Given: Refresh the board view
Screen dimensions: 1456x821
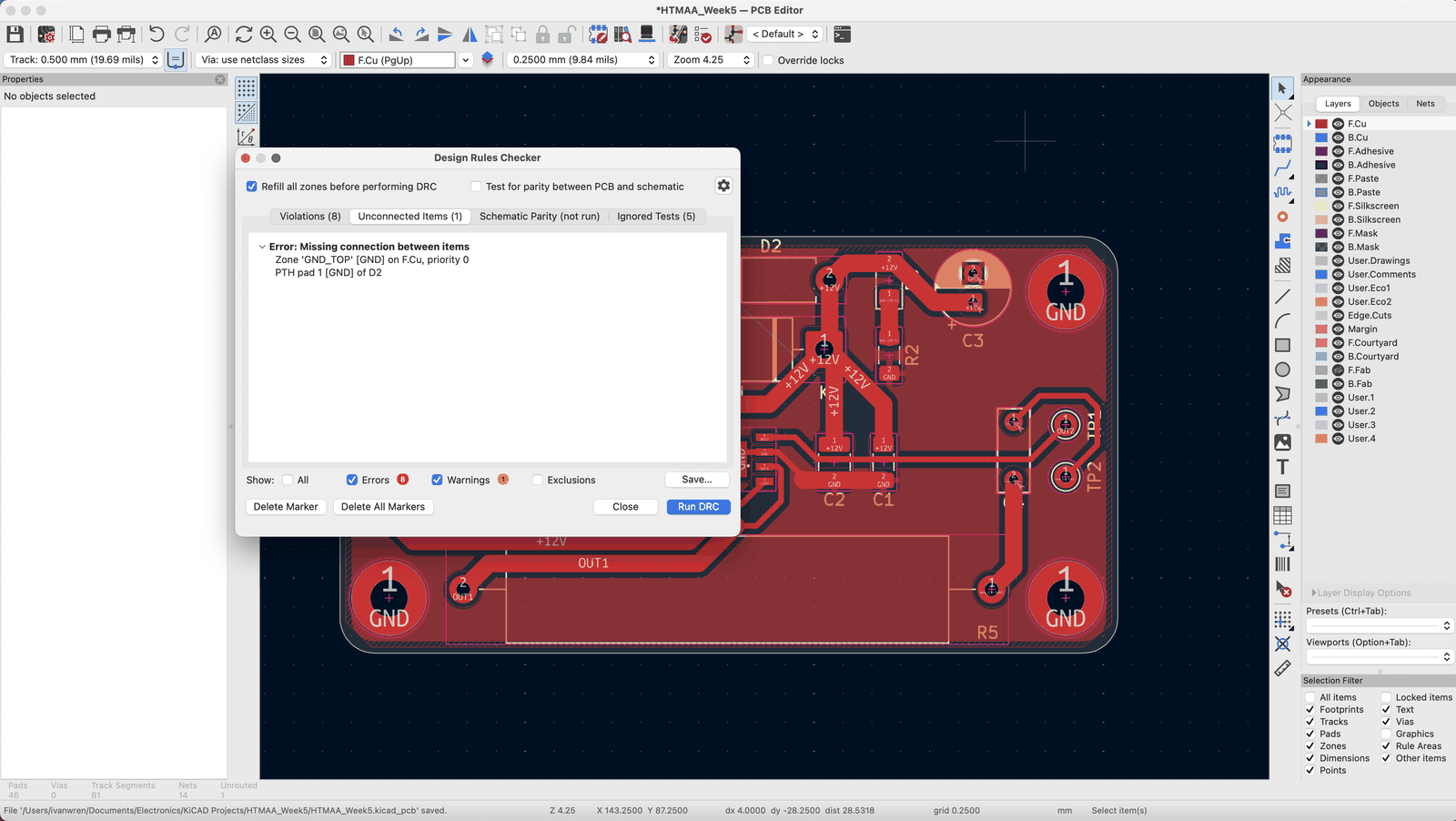Looking at the screenshot, I should point(244,35).
